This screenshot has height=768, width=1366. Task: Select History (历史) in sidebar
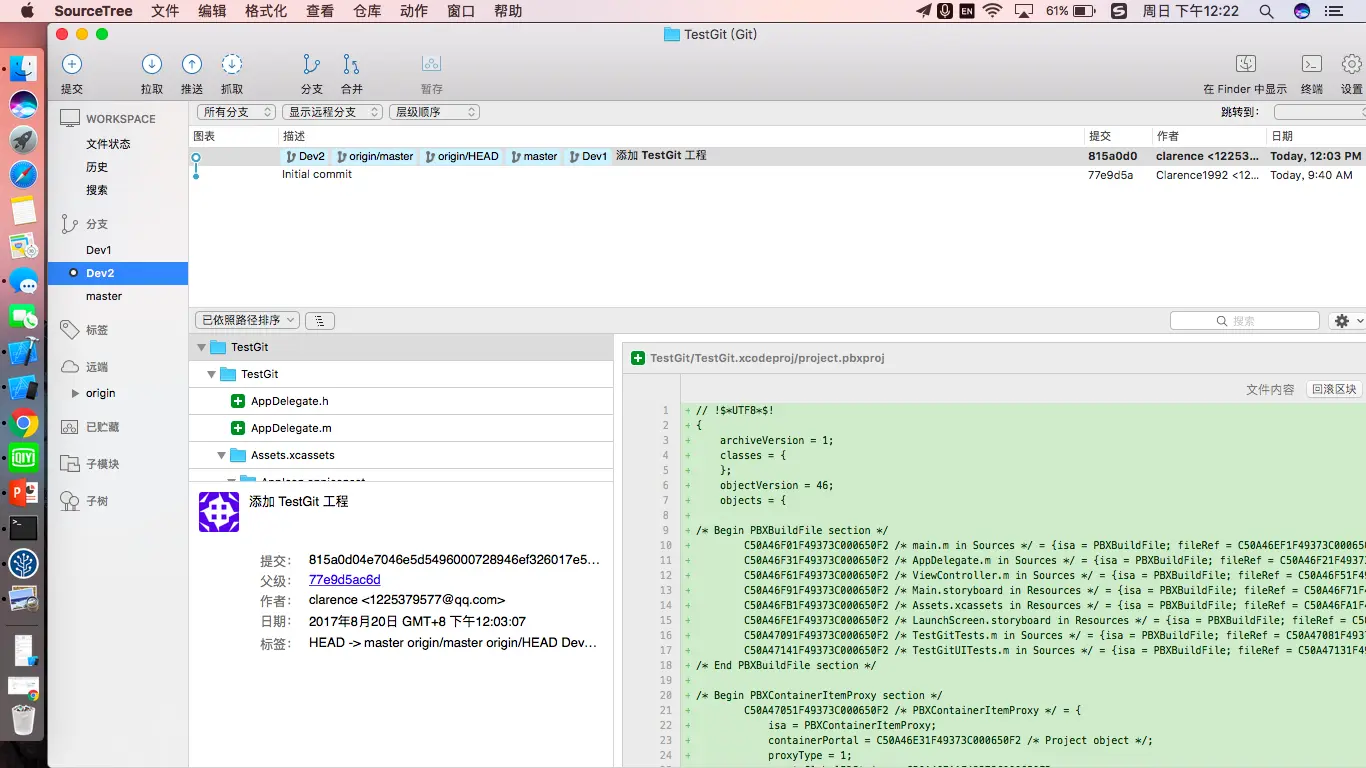coord(97,167)
